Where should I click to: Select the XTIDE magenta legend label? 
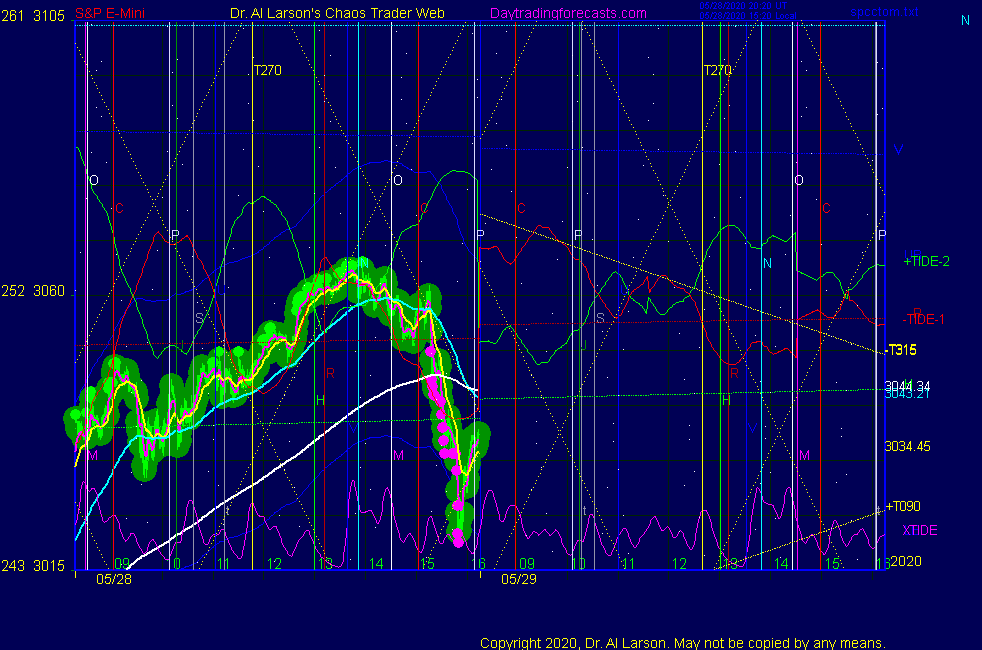point(919,530)
